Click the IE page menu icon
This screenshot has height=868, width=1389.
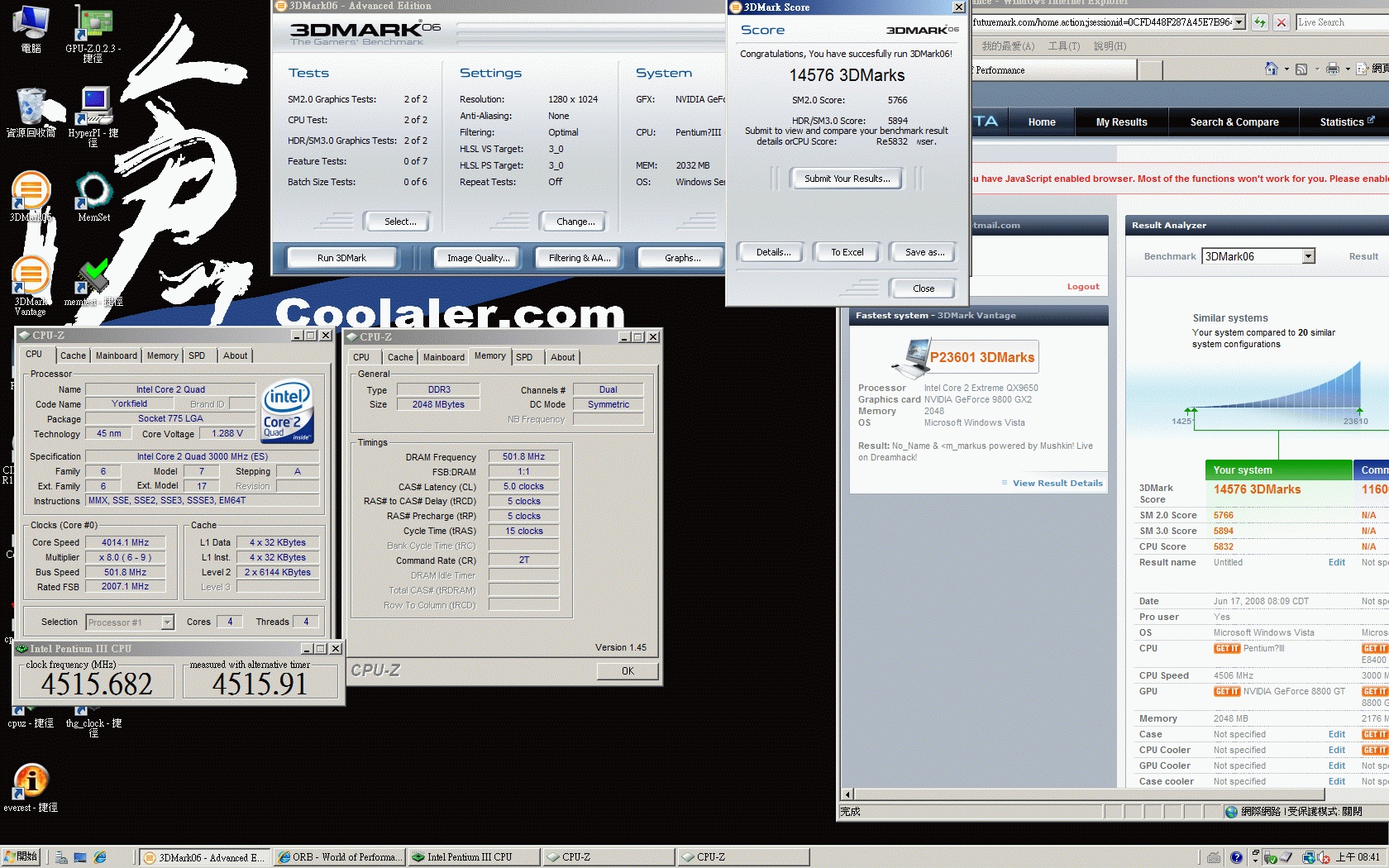[1363, 69]
